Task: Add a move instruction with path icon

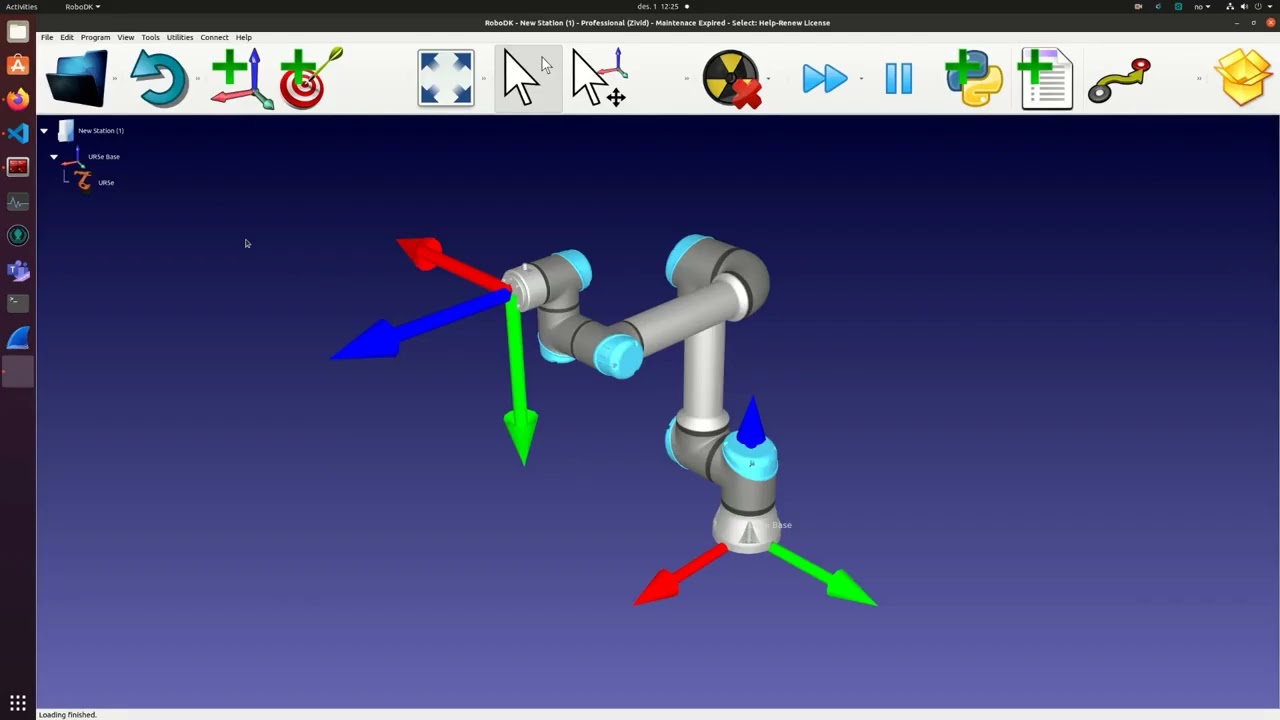Action: (x=1119, y=80)
